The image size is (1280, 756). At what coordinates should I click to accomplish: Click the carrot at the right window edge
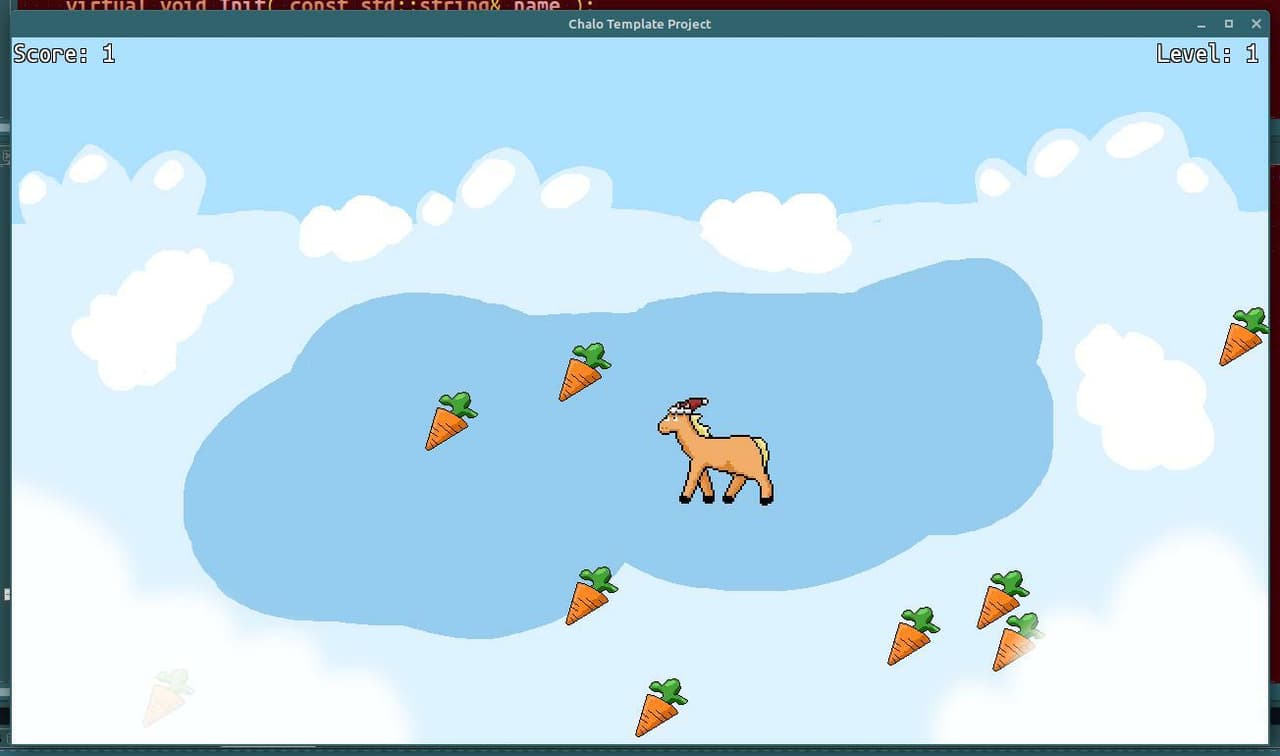1243,337
